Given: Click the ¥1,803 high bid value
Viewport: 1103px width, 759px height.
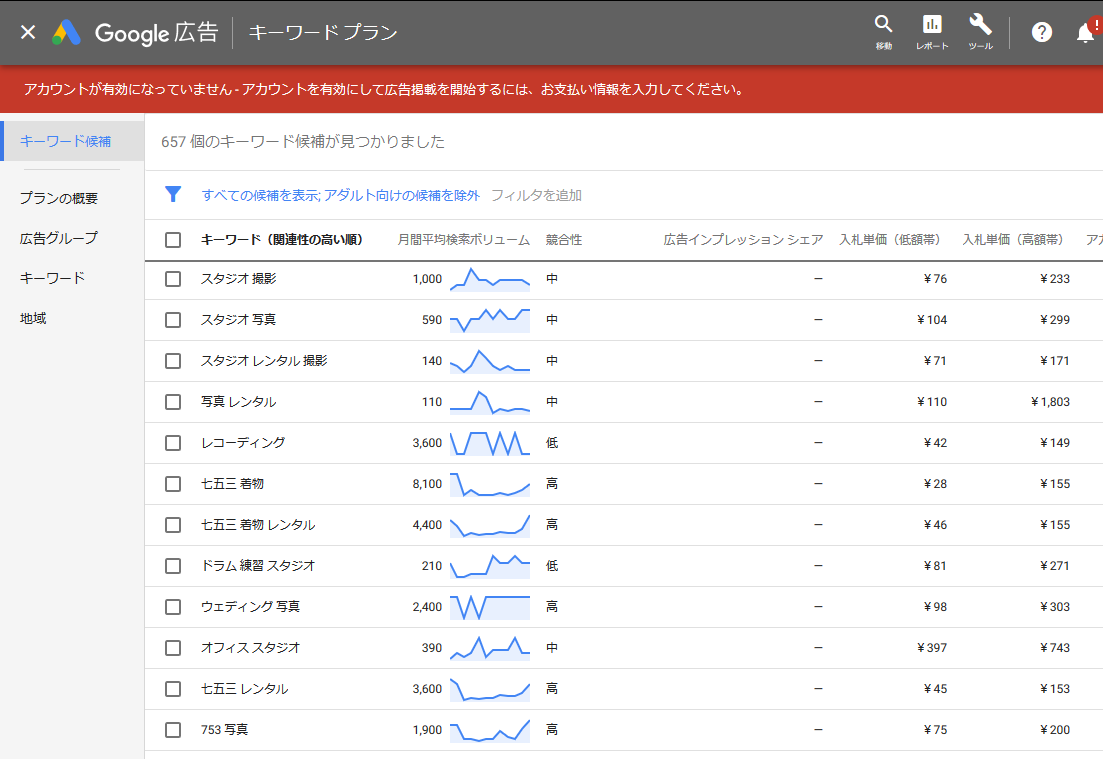Looking at the screenshot, I should [1050, 402].
